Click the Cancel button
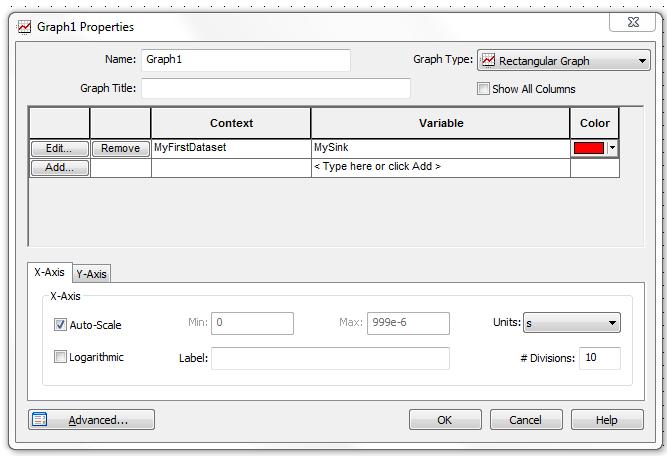This screenshot has height=456, width=667. pos(526,420)
